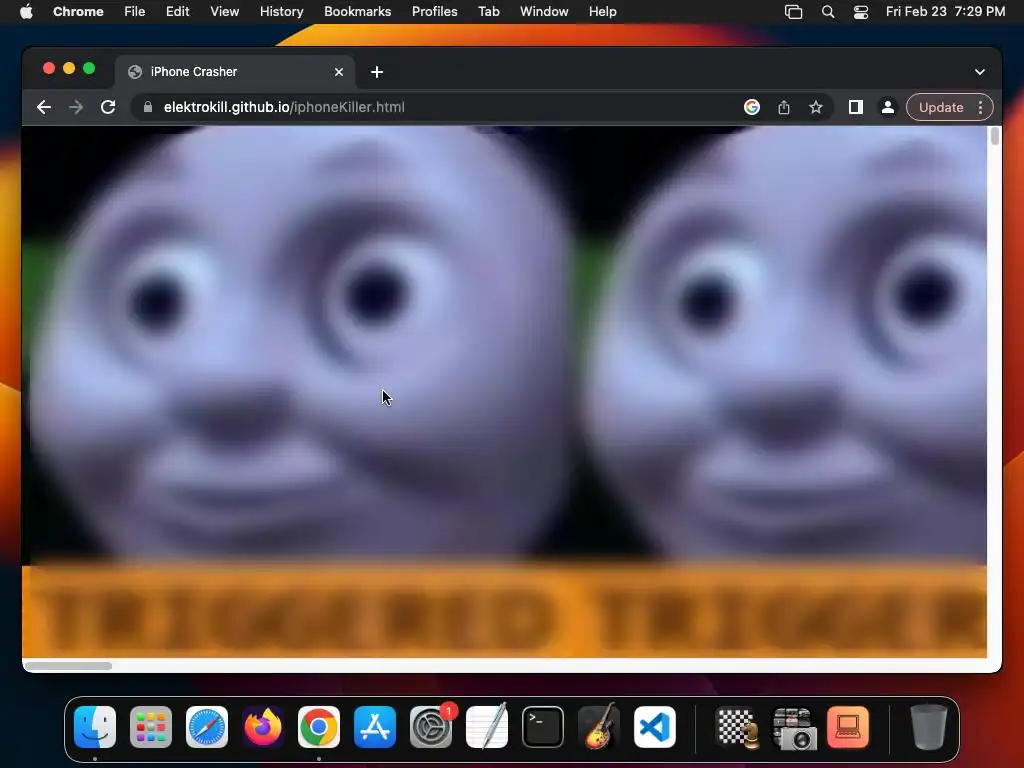Launch Visual Studio Code from the dock
Image resolution: width=1024 pixels, height=768 pixels.
655,727
